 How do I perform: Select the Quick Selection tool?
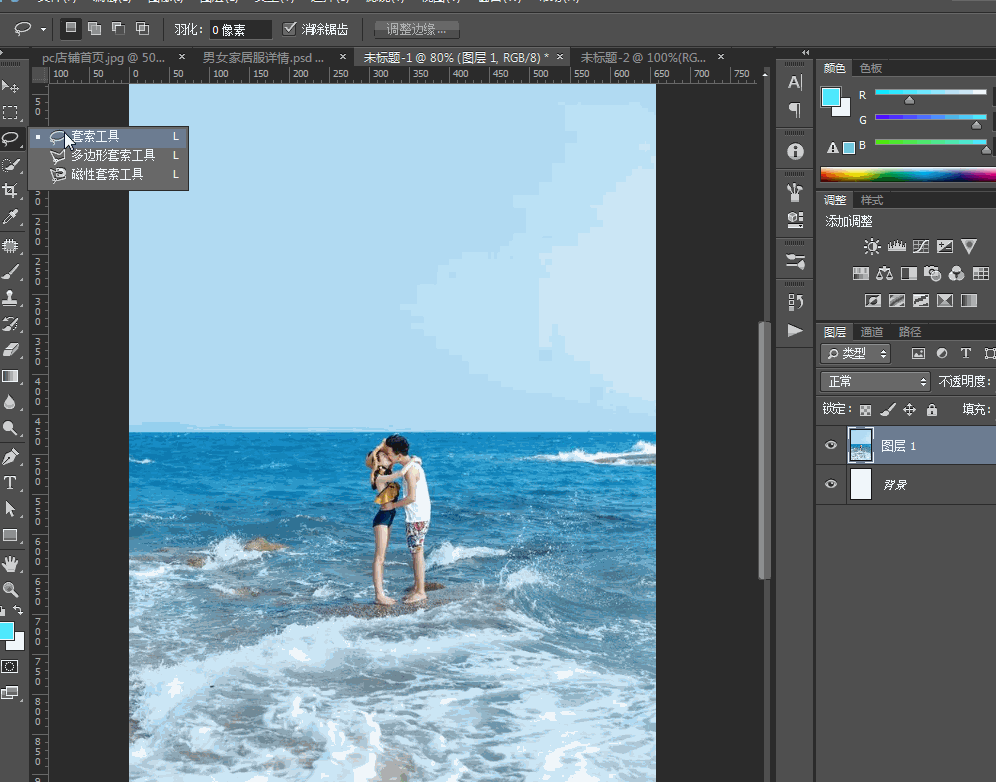(x=10, y=165)
